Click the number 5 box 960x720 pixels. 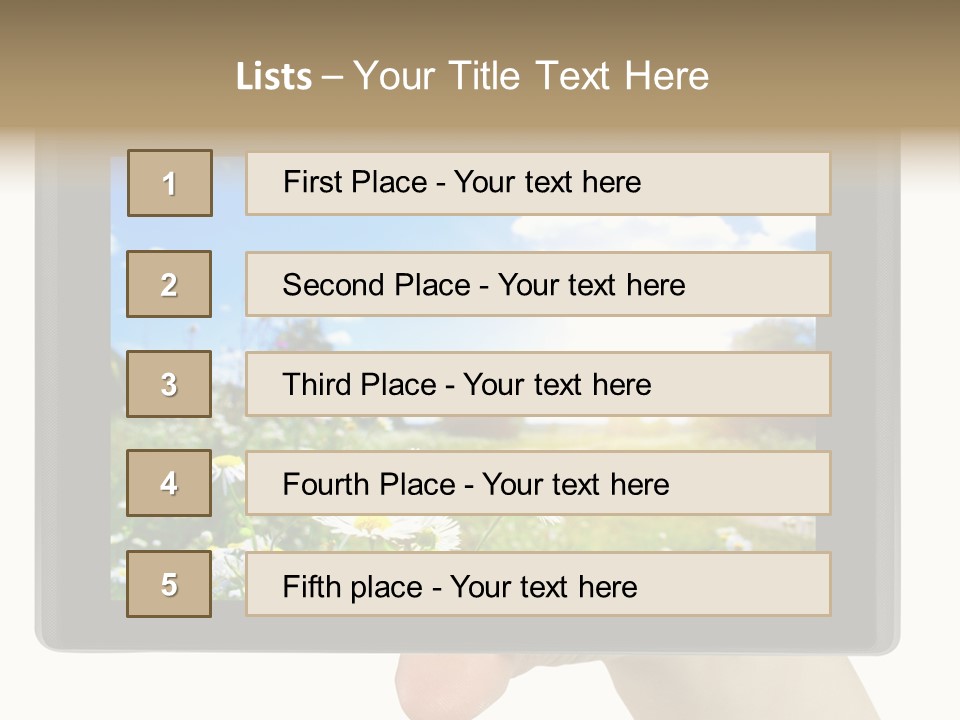(169, 584)
